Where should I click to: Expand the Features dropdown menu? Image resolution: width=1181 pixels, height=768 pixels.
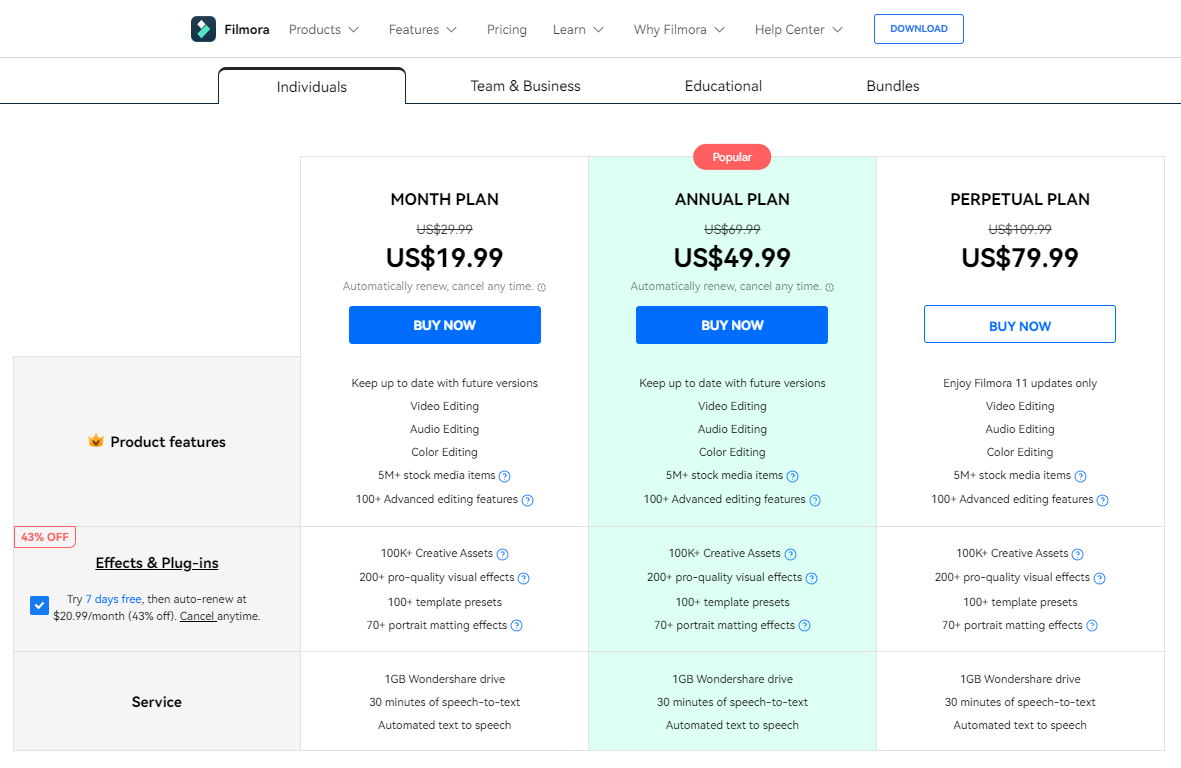click(423, 30)
